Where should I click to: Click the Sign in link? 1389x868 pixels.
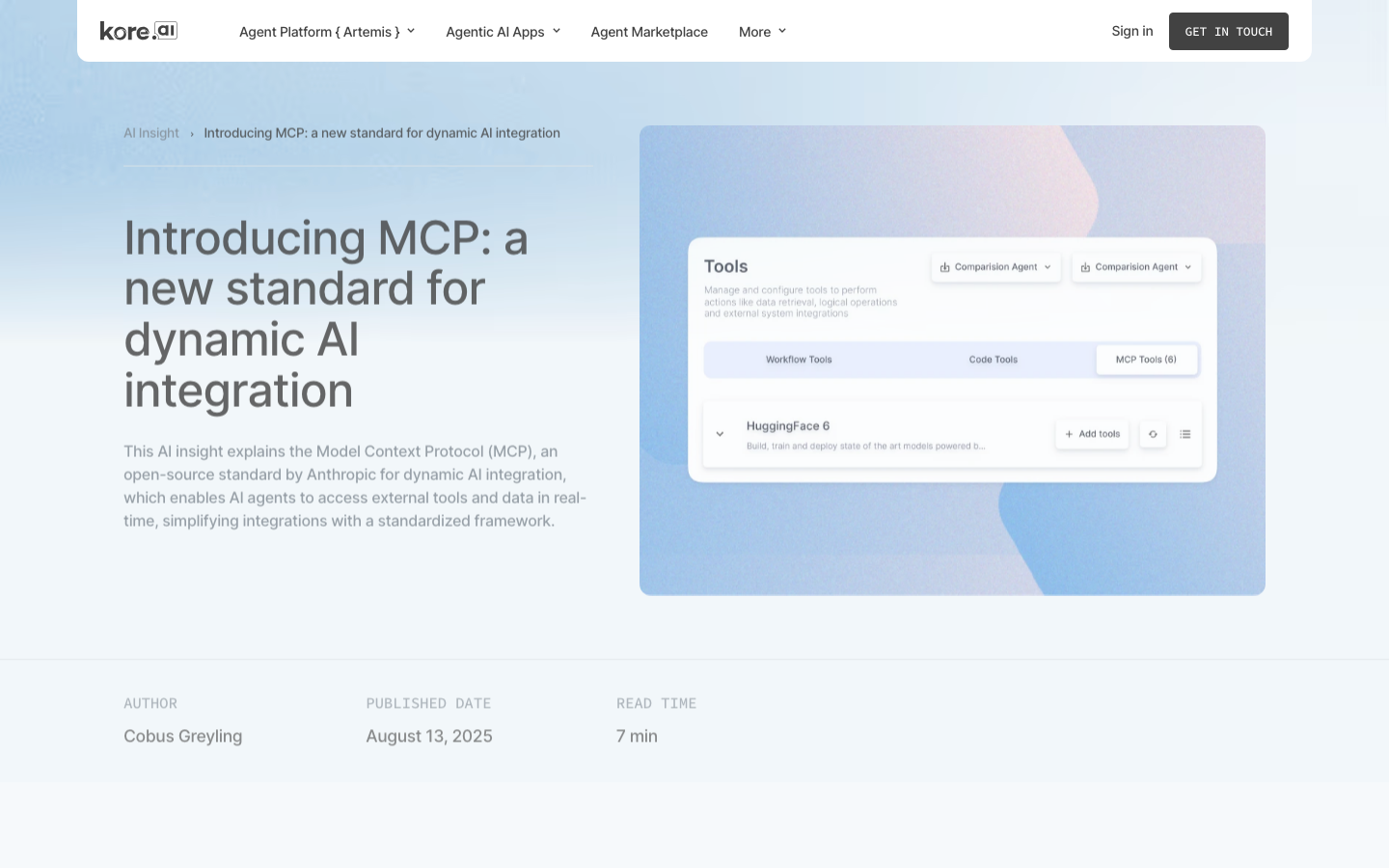1132,31
